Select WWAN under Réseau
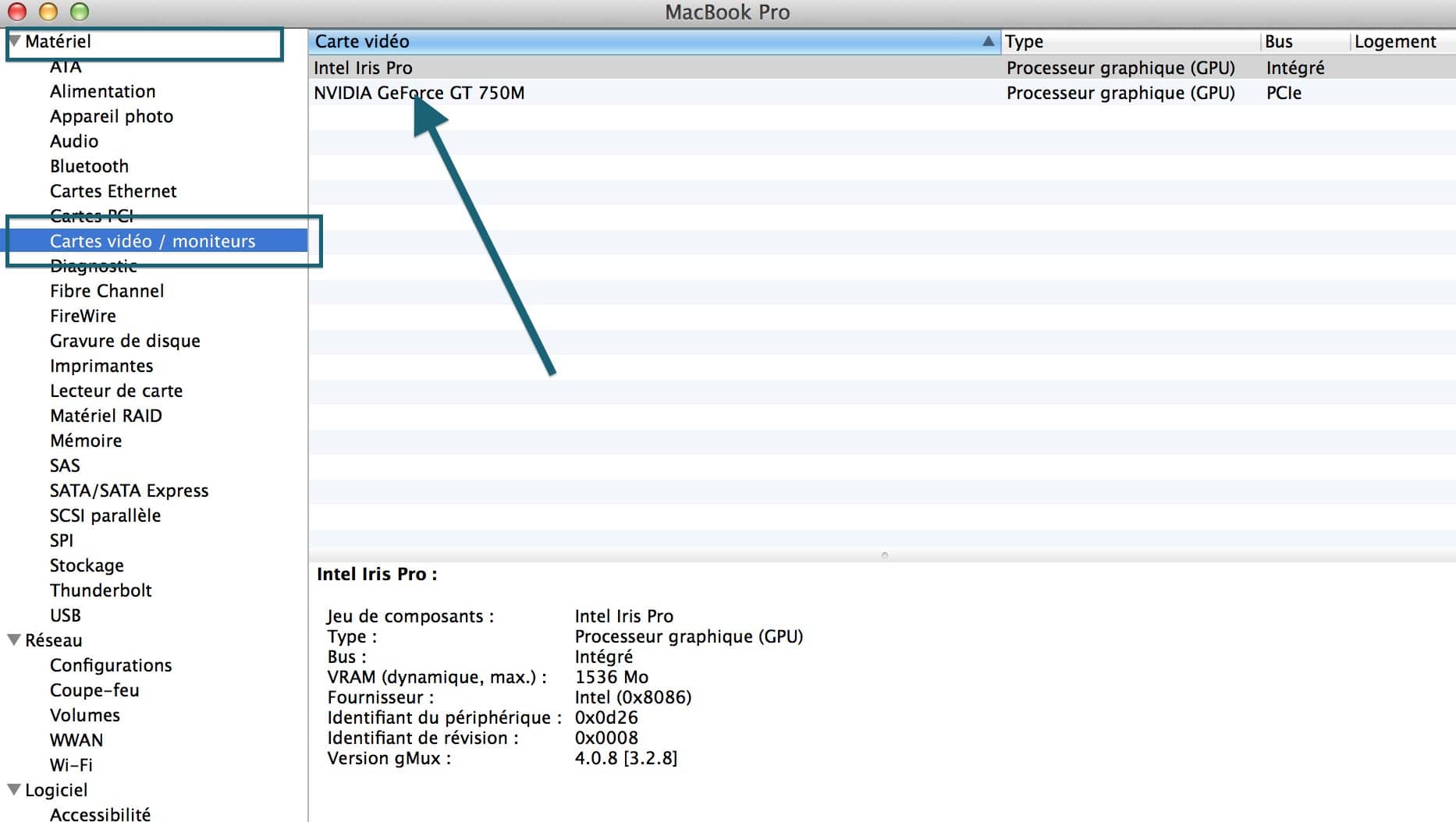 [76, 740]
